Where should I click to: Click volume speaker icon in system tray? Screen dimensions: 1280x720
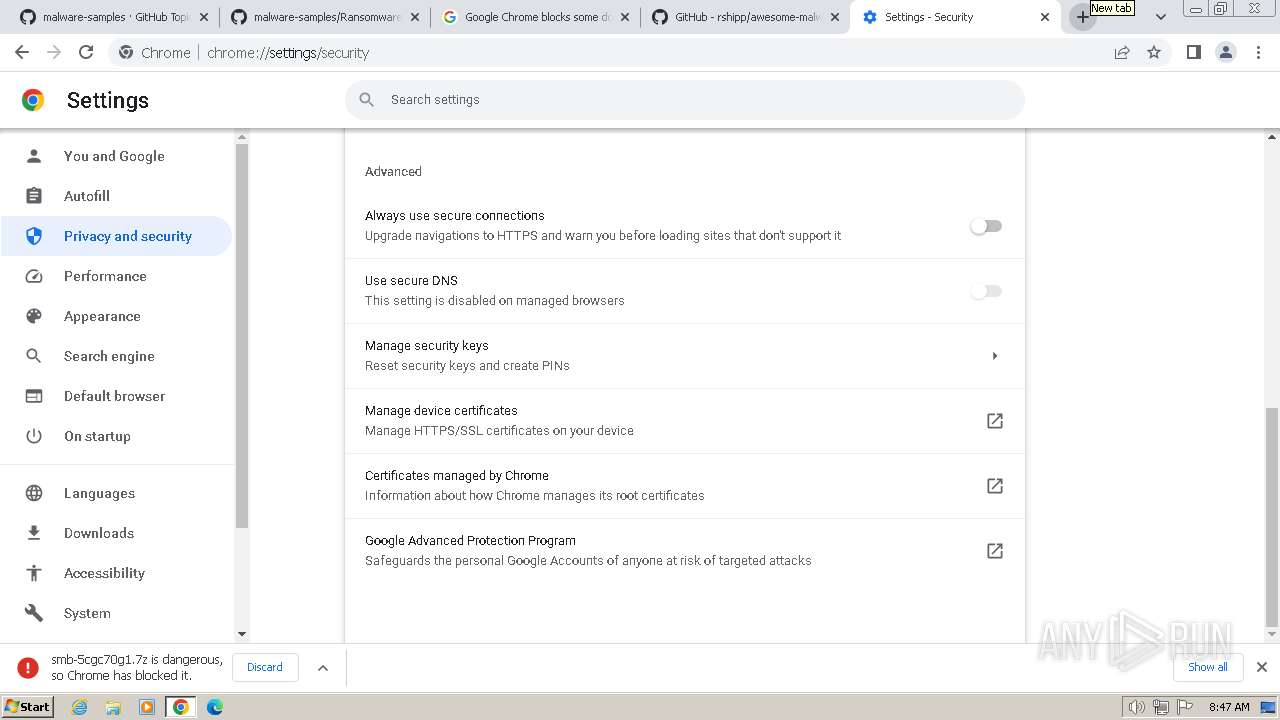[1137, 707]
